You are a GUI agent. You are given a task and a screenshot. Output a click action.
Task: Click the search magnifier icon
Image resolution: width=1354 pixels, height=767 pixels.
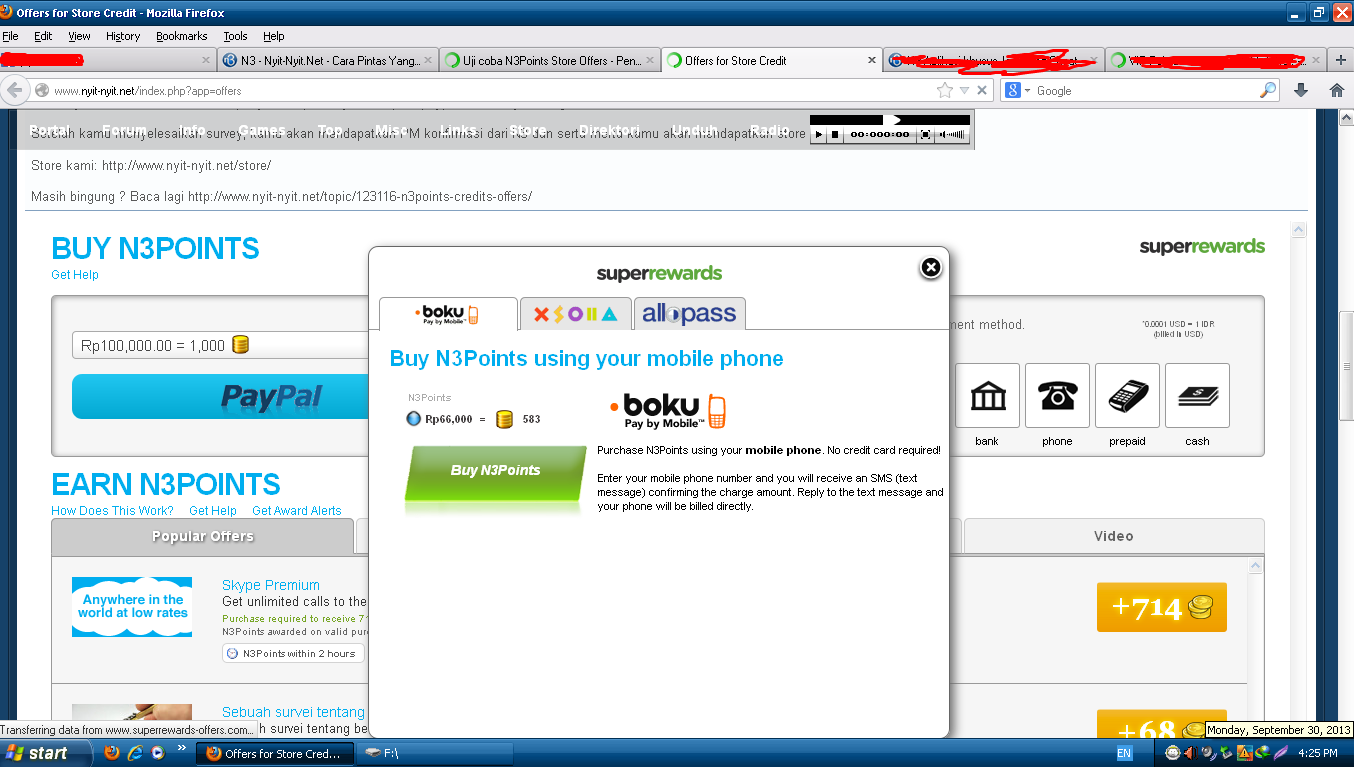[1268, 90]
